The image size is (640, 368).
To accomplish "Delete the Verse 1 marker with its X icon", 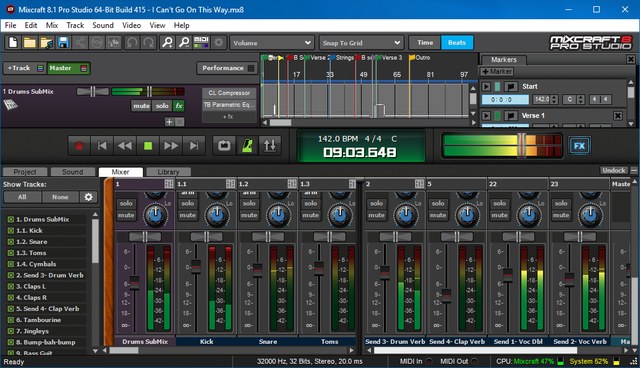I will [x=618, y=116].
